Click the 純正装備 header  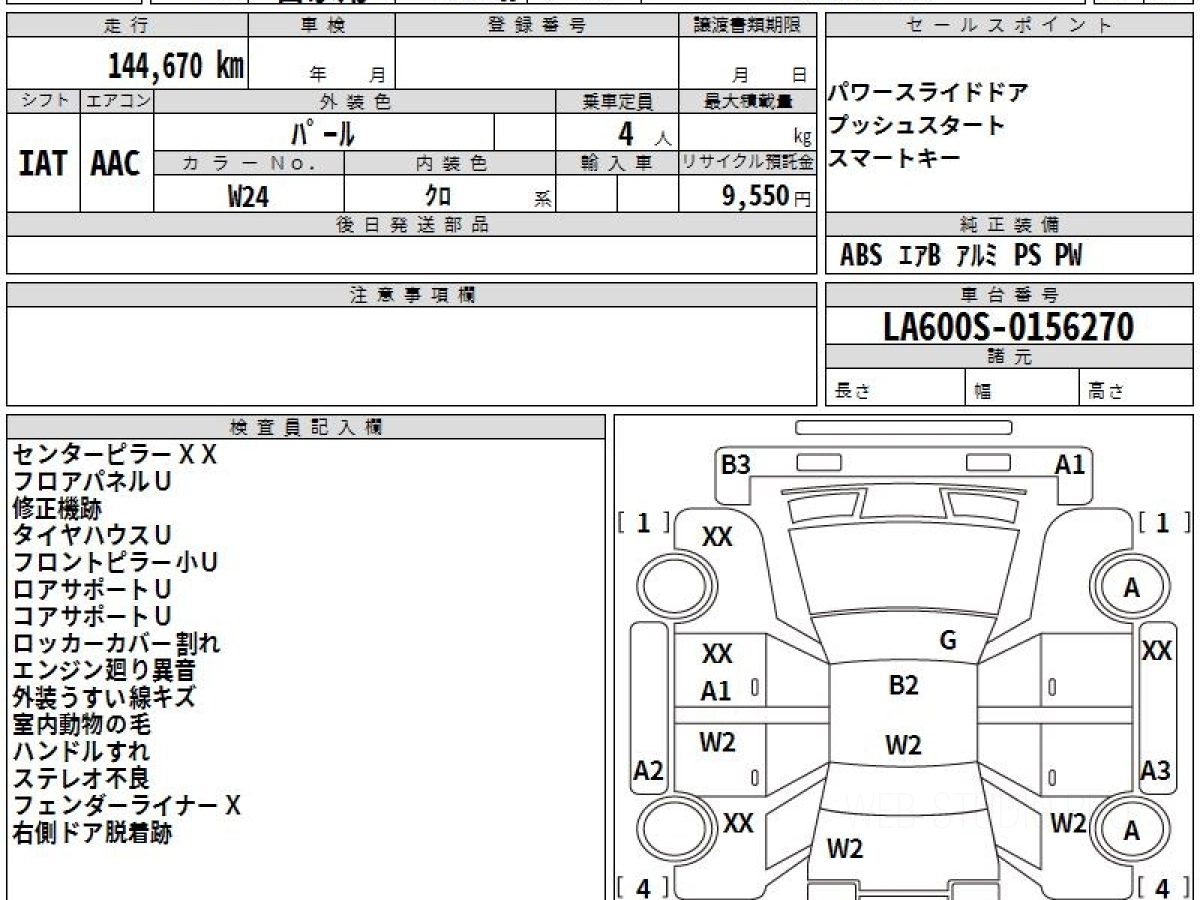(1009, 225)
